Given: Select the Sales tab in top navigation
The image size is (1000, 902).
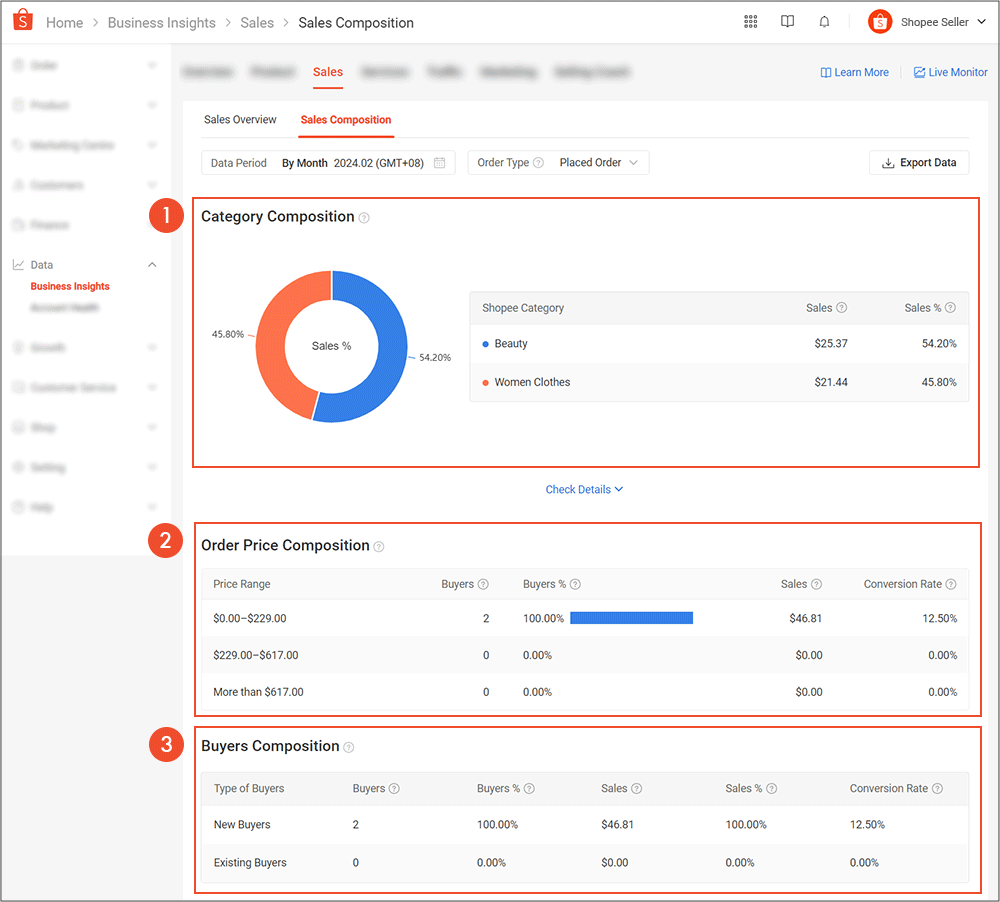Looking at the screenshot, I should click(327, 72).
